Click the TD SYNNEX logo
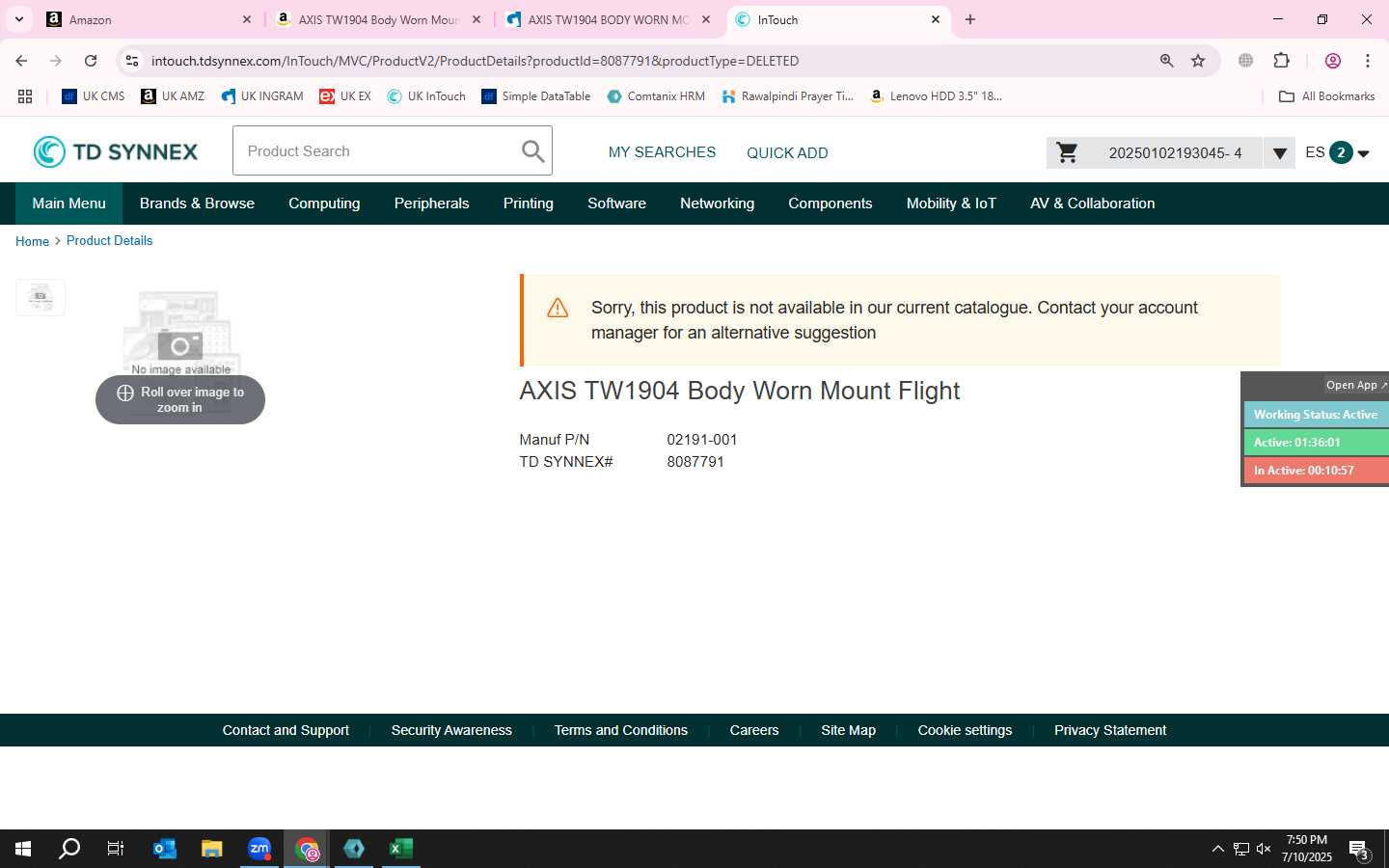 (116, 151)
